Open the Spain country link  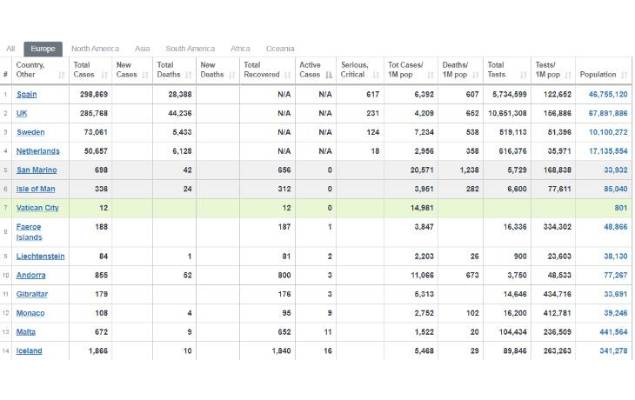pyautogui.click(x=28, y=94)
